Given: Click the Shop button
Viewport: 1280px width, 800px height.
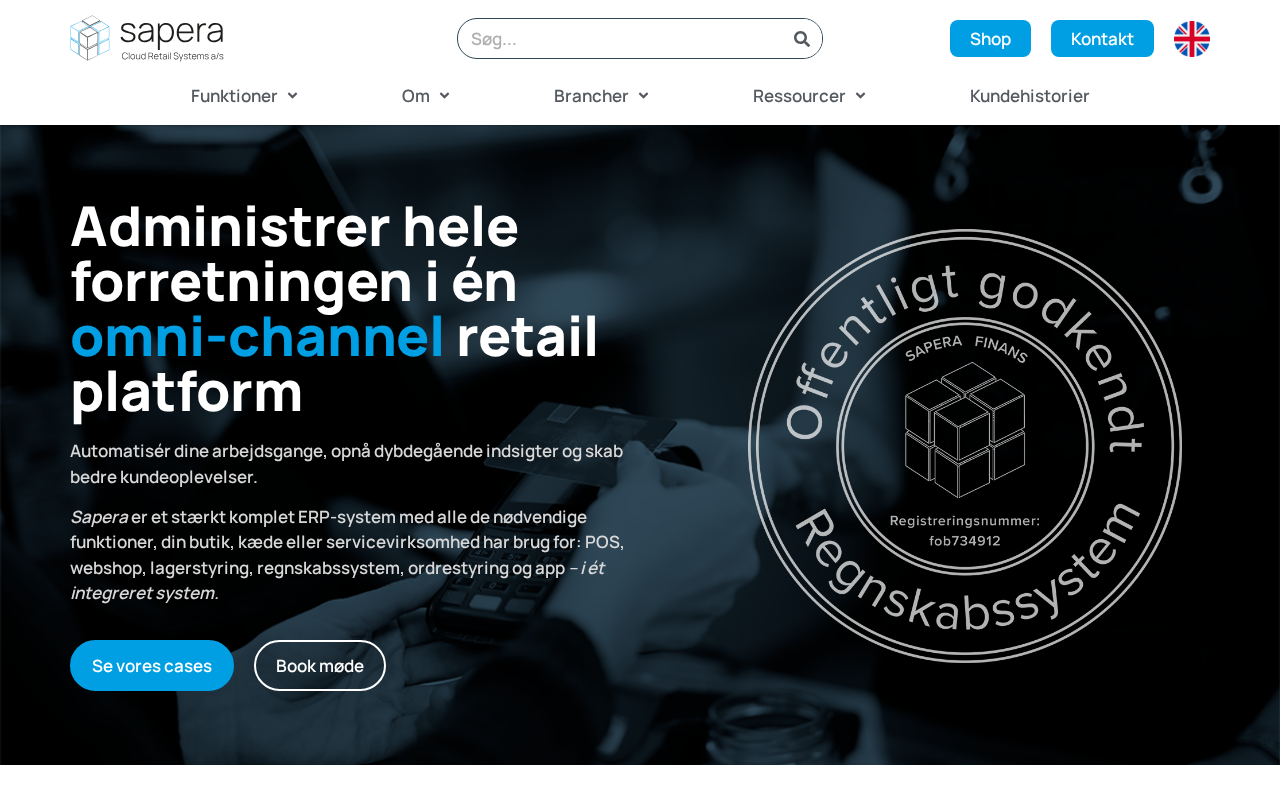Looking at the screenshot, I should tap(990, 39).
